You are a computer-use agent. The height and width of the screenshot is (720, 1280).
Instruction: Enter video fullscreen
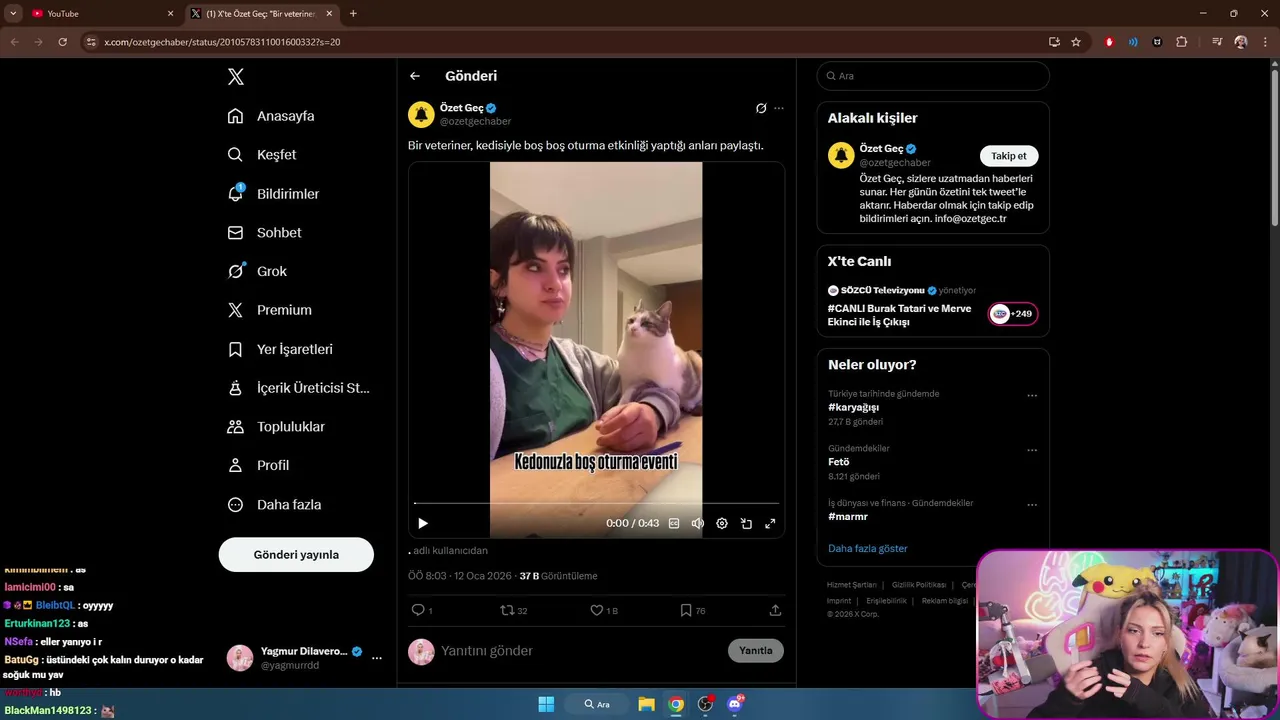point(770,523)
